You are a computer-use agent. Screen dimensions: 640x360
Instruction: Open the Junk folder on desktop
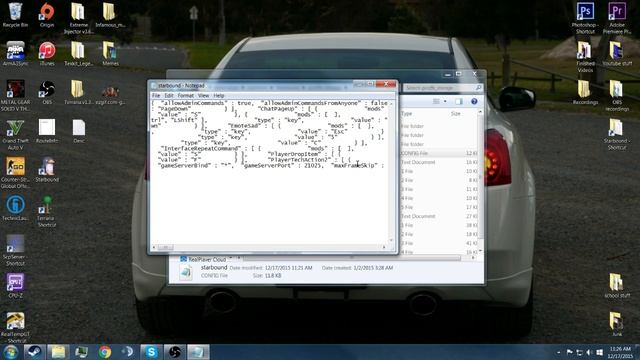pos(617,324)
